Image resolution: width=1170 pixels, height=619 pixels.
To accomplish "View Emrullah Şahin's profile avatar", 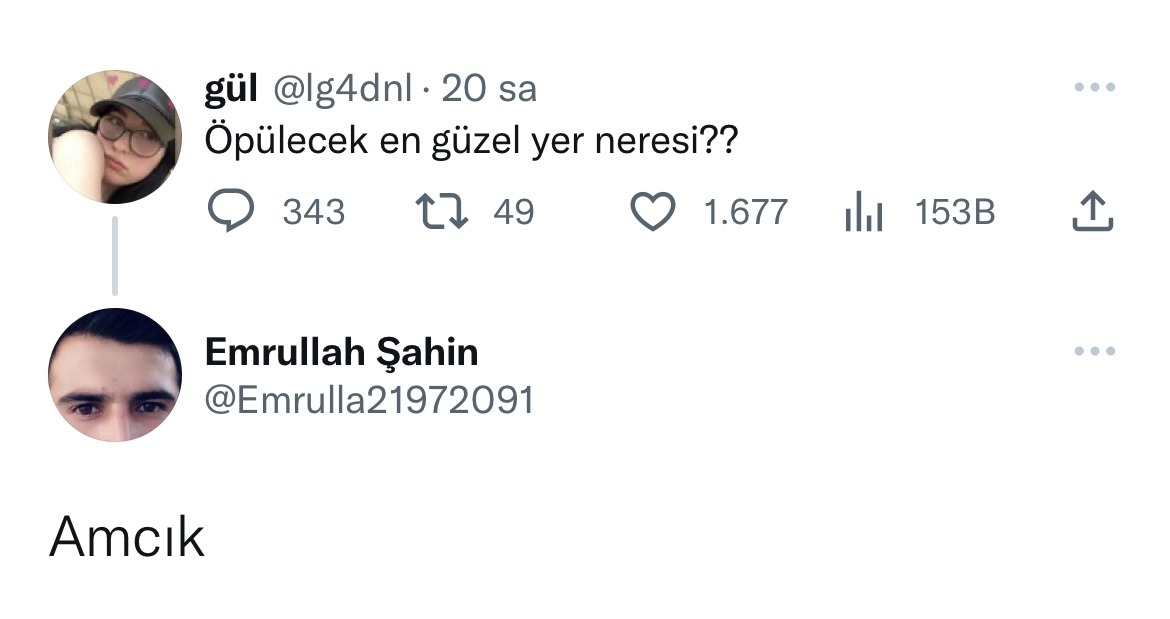I will pos(115,375).
